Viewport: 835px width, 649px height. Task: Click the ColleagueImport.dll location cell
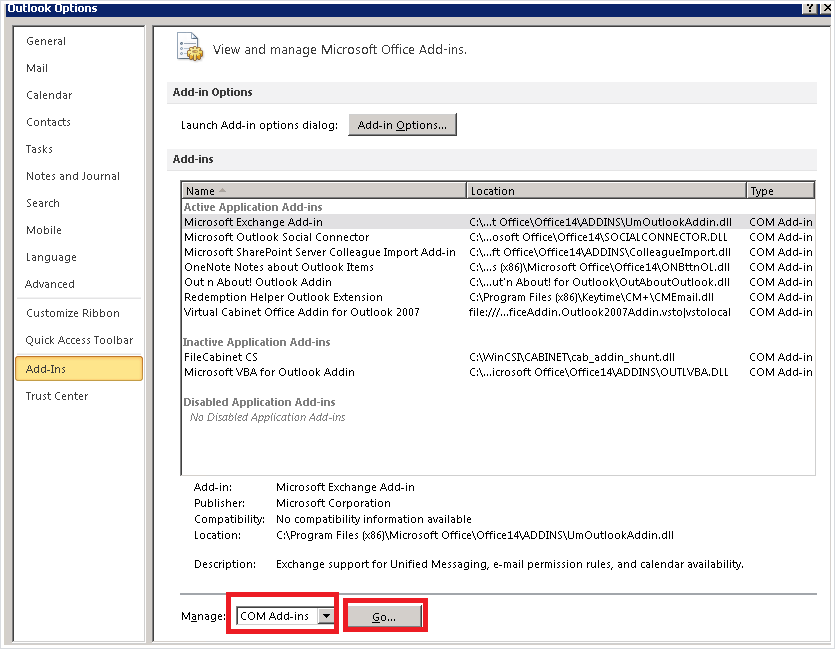point(600,252)
